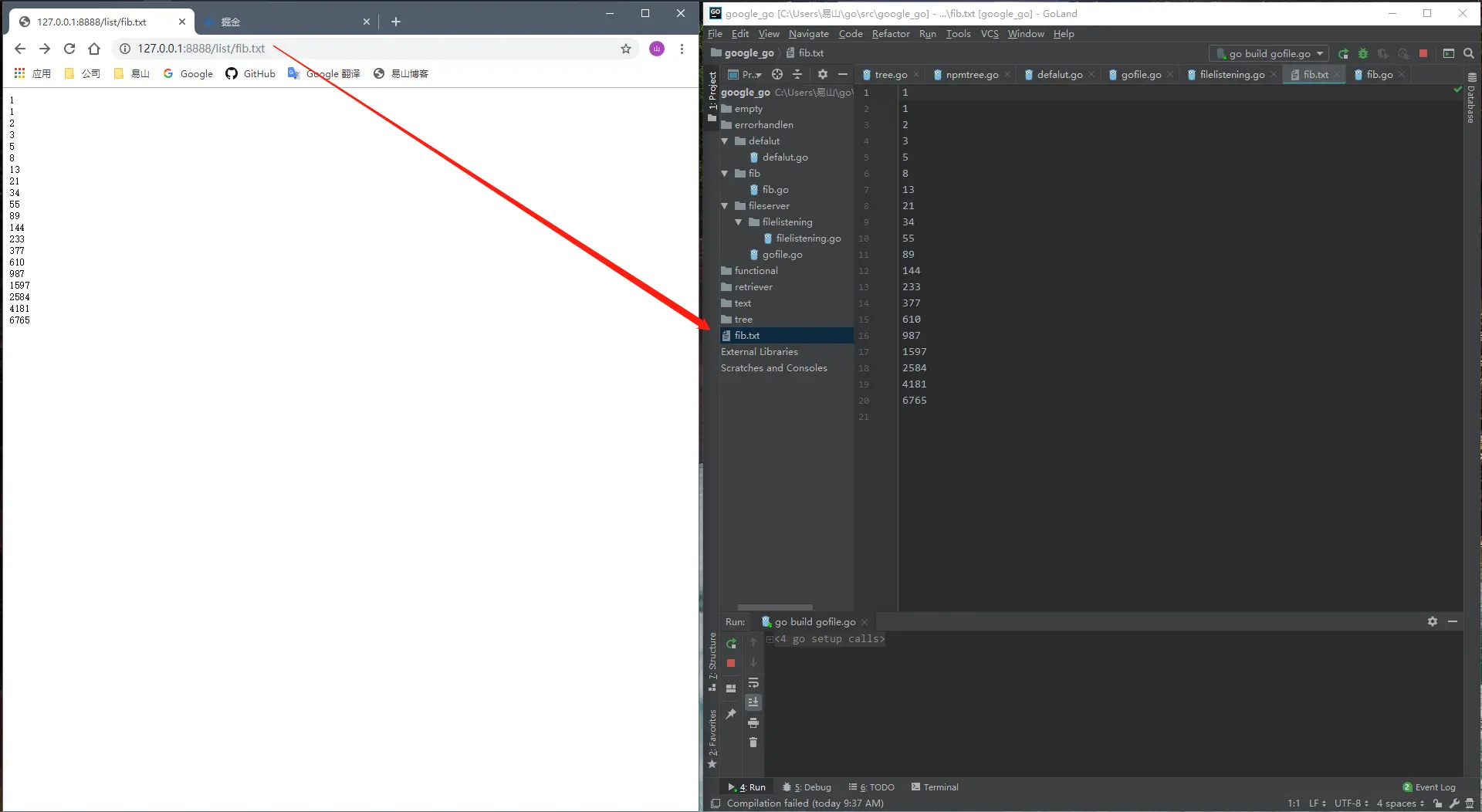1482x812 pixels.
Task: Toggle the 1: Project side panel
Action: pos(712,96)
